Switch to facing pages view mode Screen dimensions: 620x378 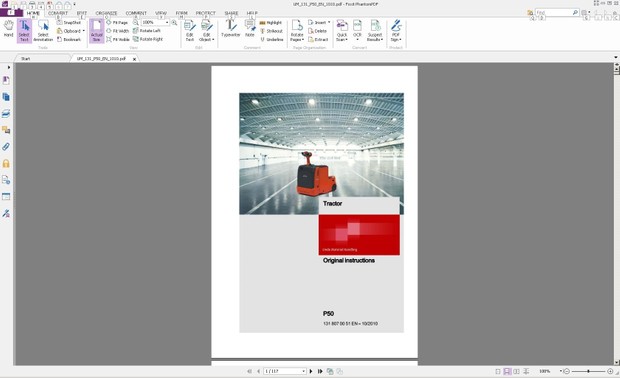pyautogui.click(x=516, y=371)
